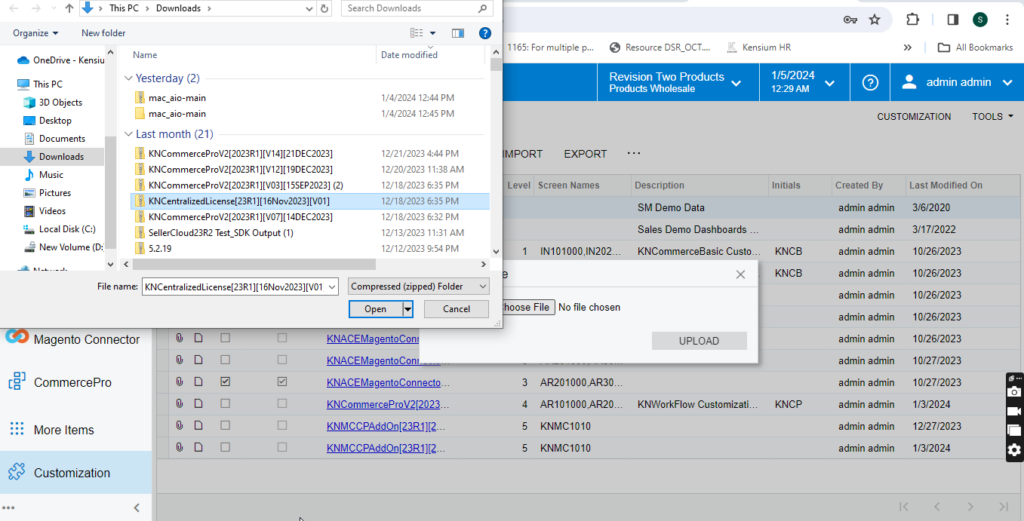Open the KNMCCPAddOn link in the last row
Image resolution: width=1024 pixels, height=521 pixels.
click(385, 448)
